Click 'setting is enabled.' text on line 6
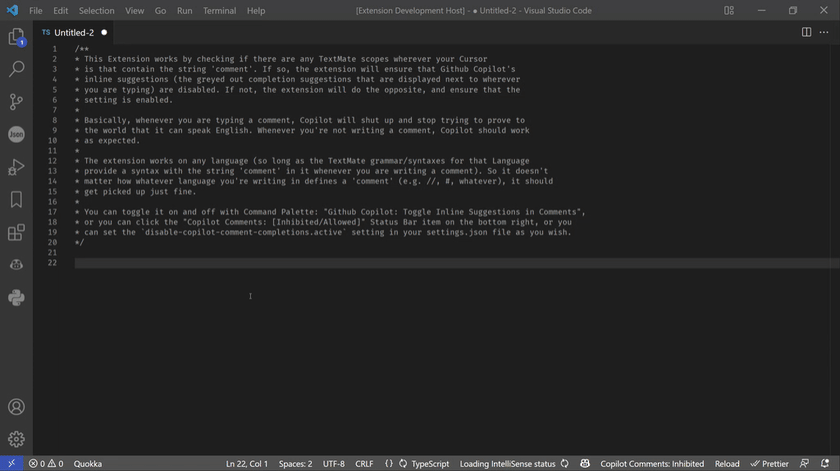Screen dimensions: 840x471 click(x=128, y=100)
